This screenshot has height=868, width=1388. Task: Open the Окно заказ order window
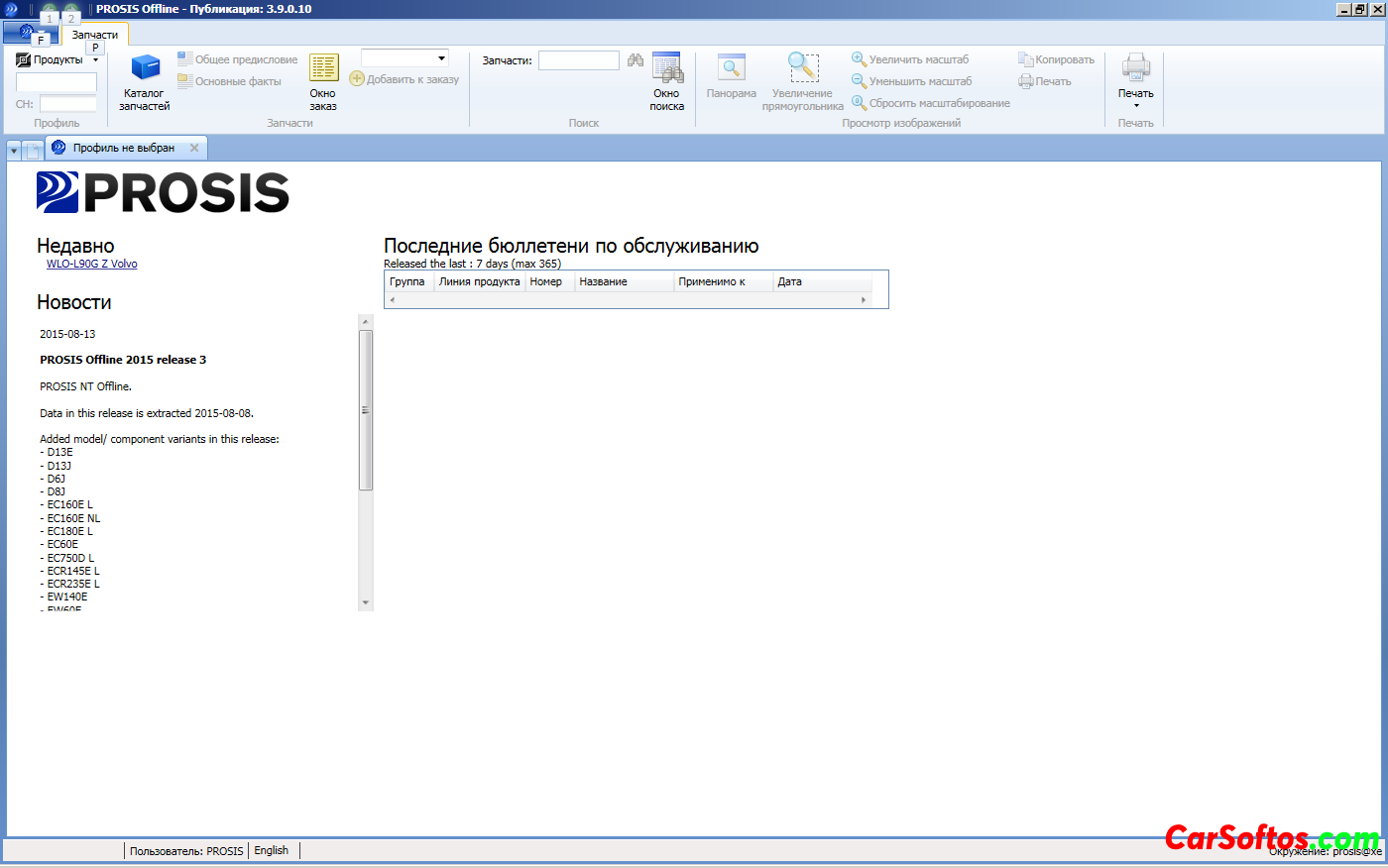point(323,81)
